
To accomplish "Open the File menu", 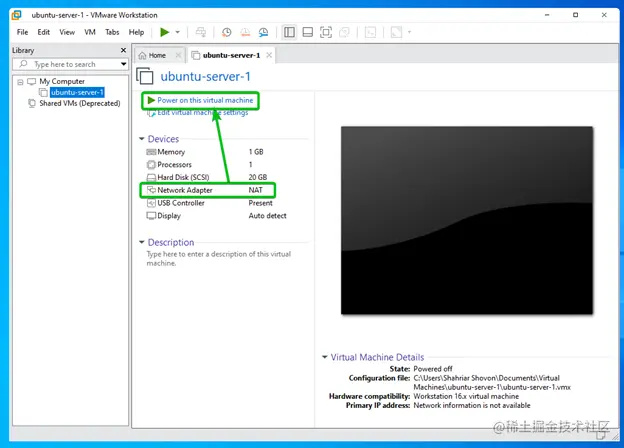I will tap(22, 32).
